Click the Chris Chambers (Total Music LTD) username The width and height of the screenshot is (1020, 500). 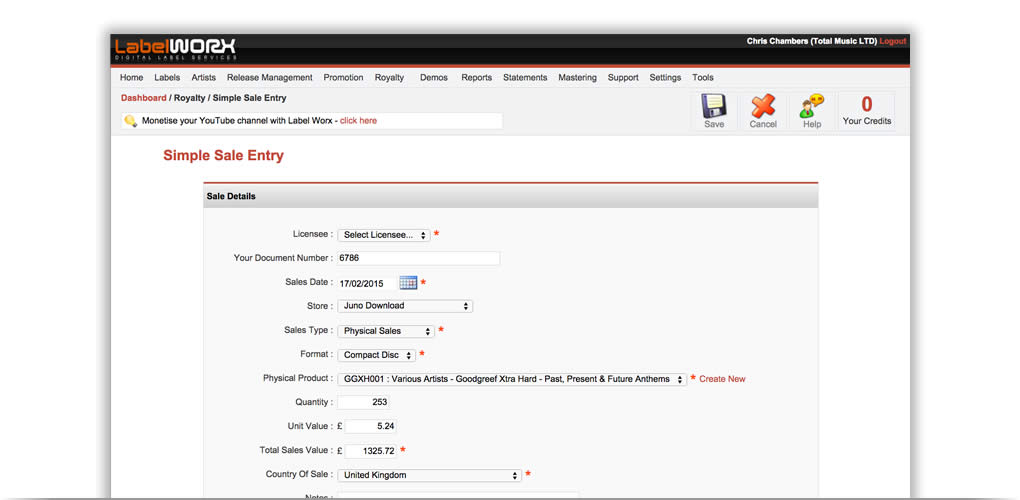coord(812,41)
